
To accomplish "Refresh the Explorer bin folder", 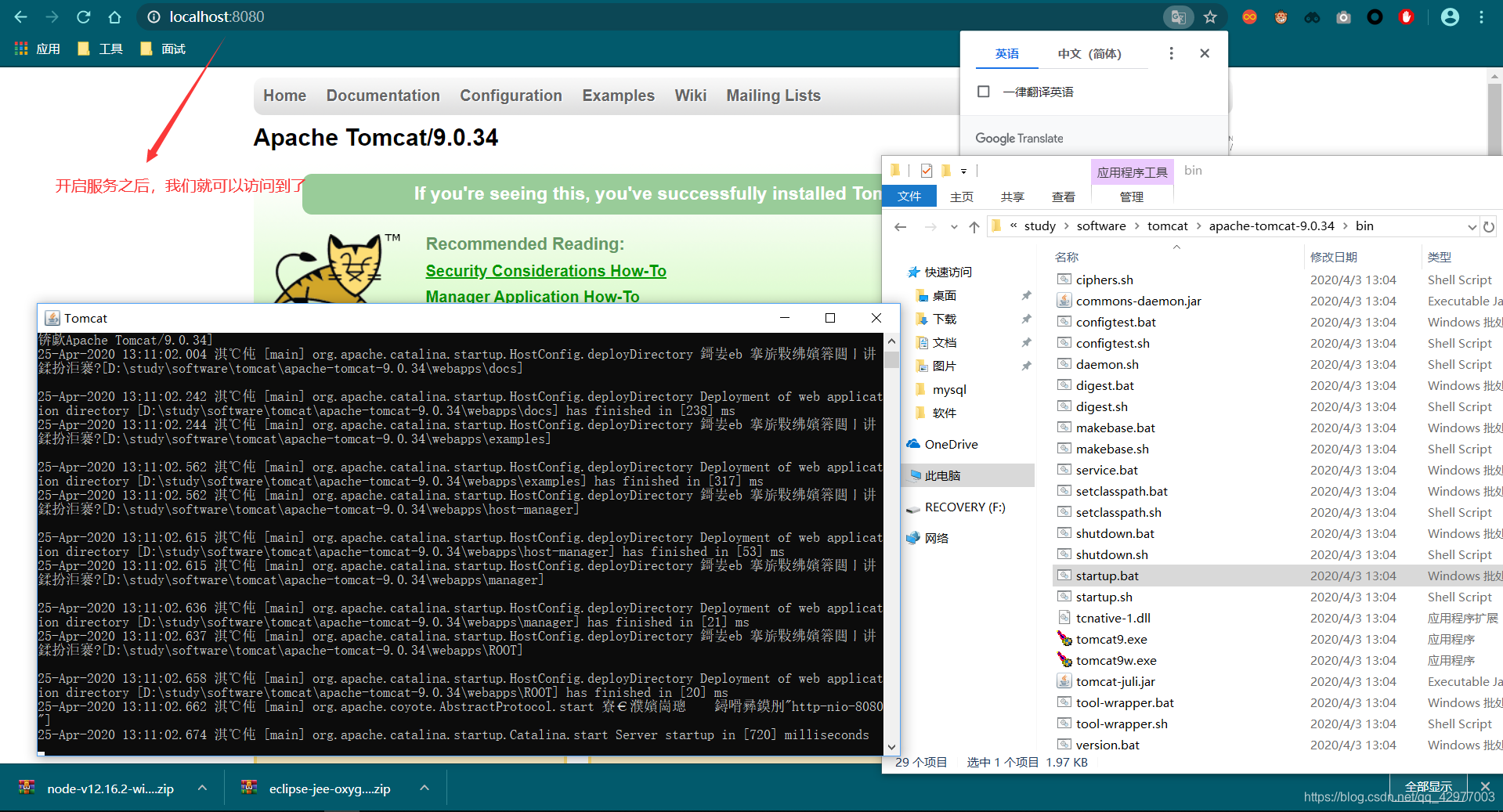I will tap(1489, 226).
